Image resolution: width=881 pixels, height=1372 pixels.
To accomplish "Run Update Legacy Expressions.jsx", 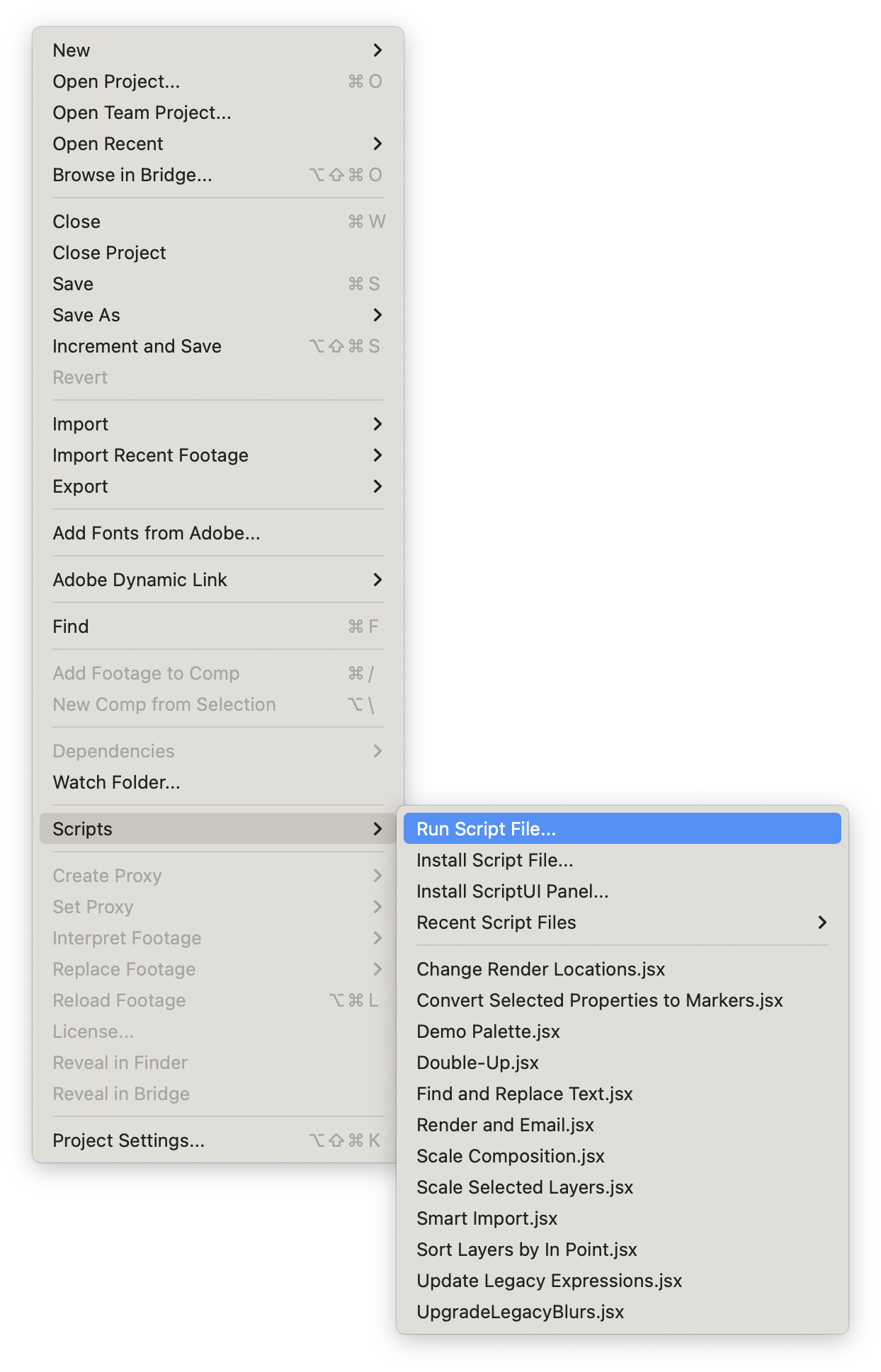I will [x=623, y=1281].
